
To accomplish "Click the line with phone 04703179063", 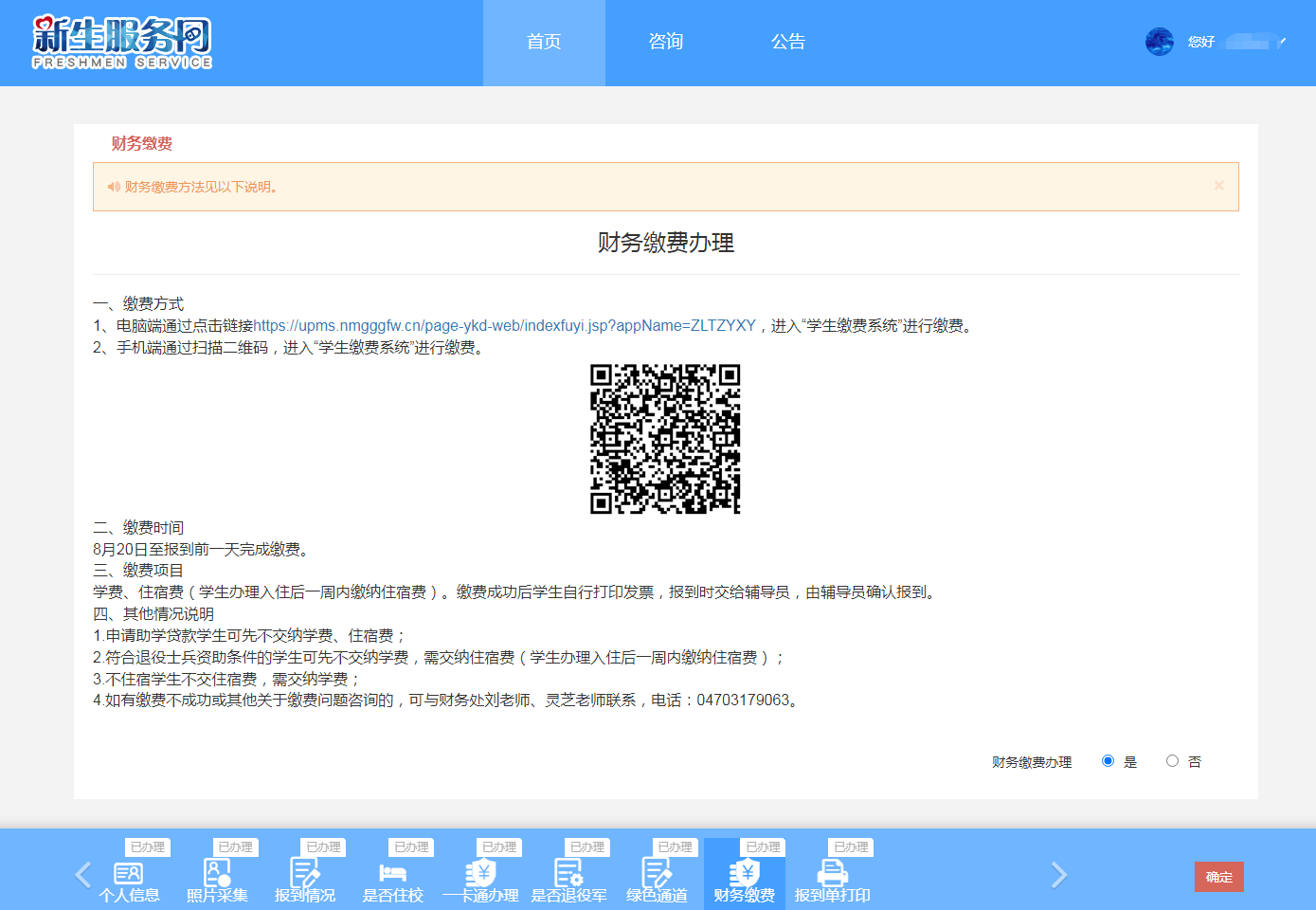I will click(x=448, y=701).
